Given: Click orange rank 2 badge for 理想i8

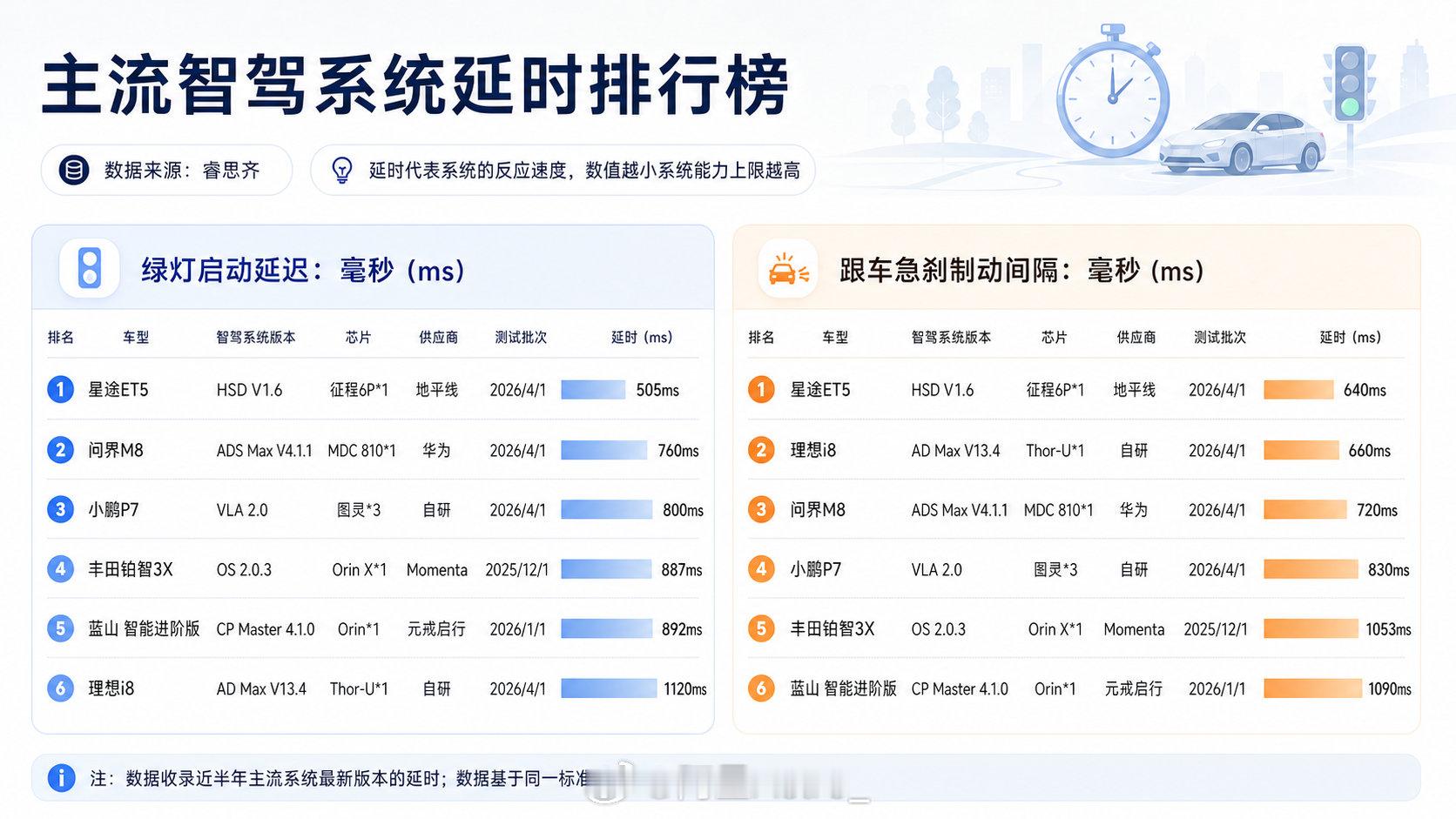Looking at the screenshot, I should [761, 450].
